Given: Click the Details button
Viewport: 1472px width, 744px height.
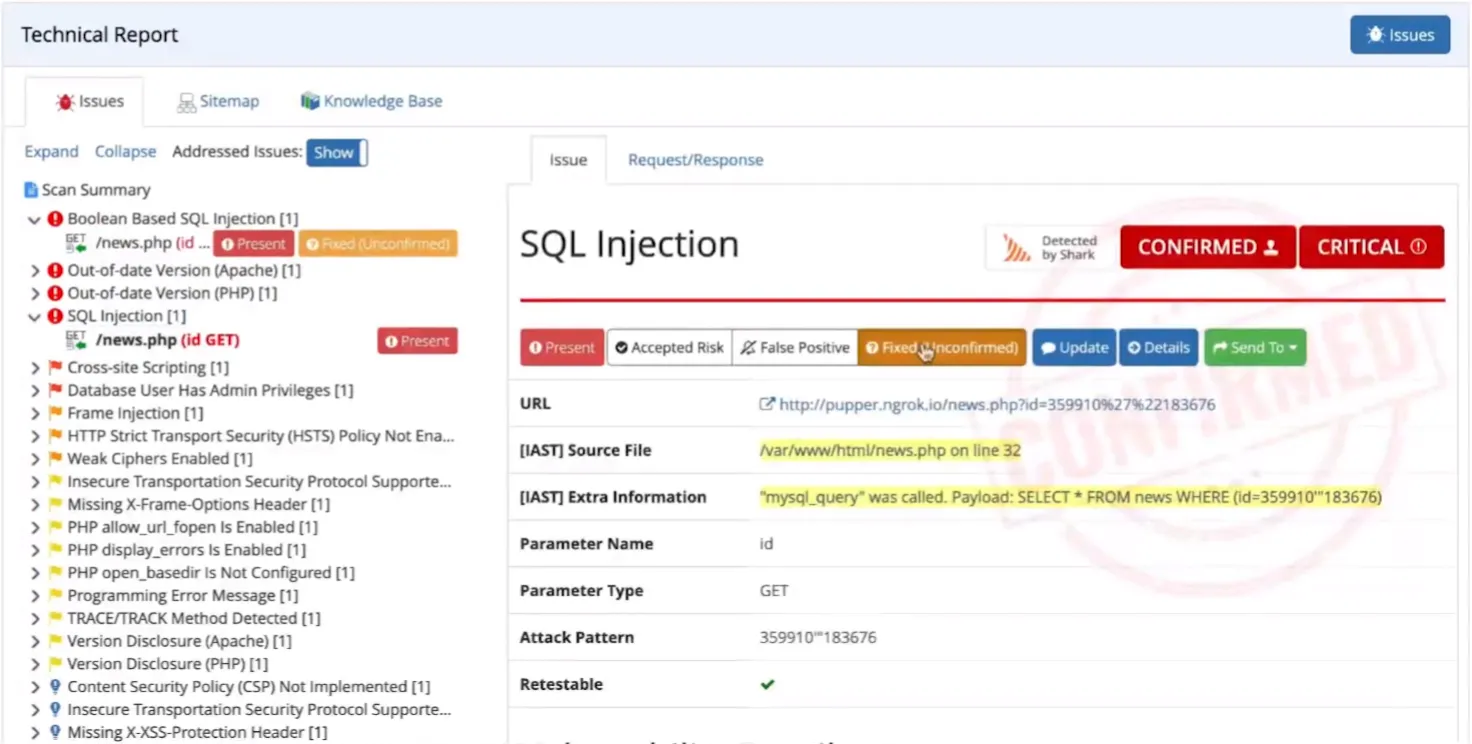Looking at the screenshot, I should [x=1159, y=348].
